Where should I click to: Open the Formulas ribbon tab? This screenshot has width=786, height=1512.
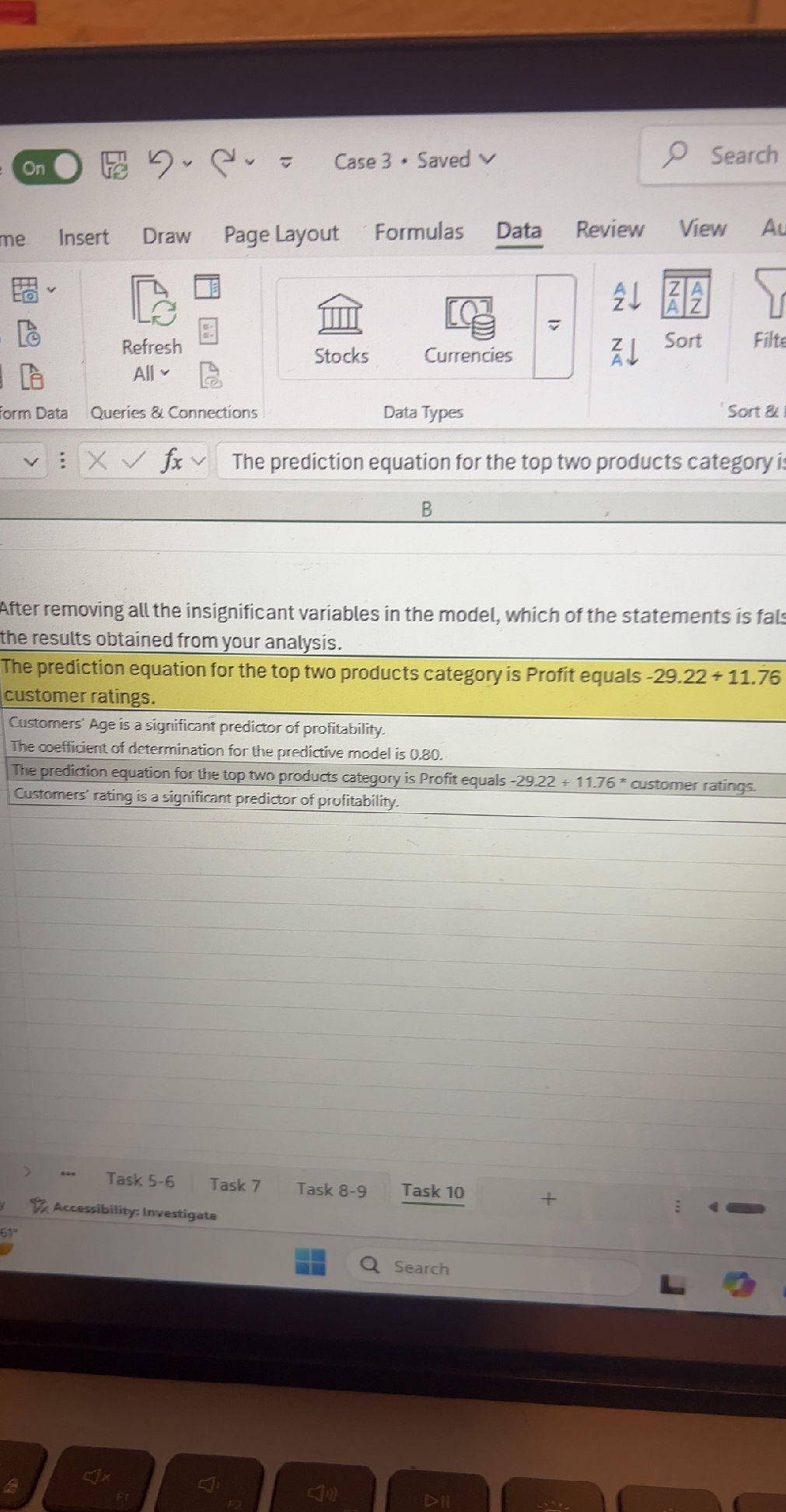tap(419, 232)
